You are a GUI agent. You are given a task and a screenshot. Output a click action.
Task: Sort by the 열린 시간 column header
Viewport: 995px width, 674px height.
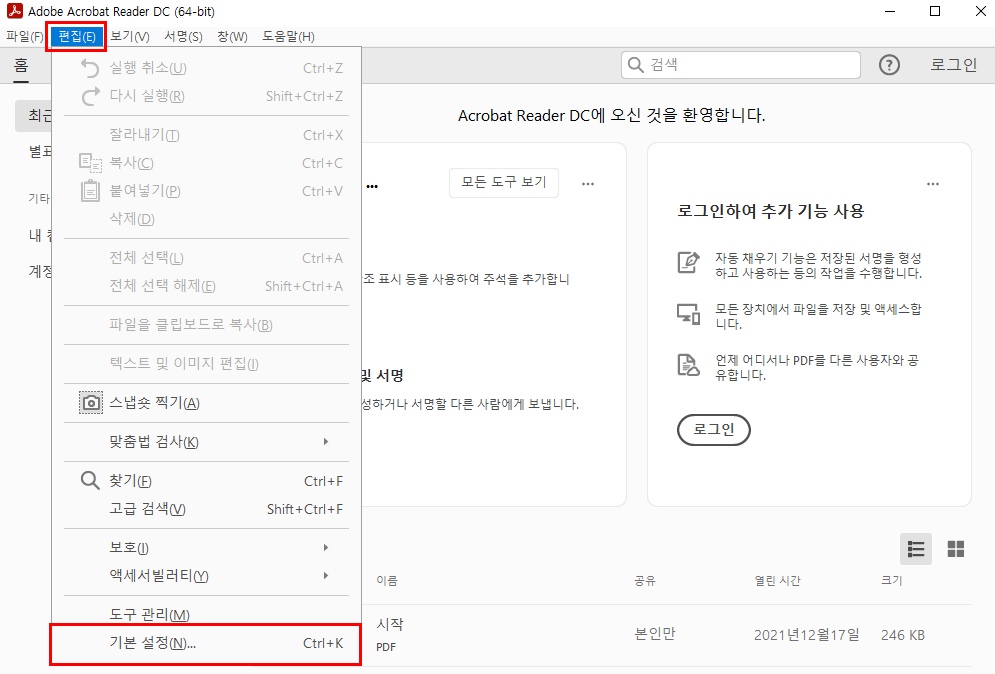click(777, 581)
